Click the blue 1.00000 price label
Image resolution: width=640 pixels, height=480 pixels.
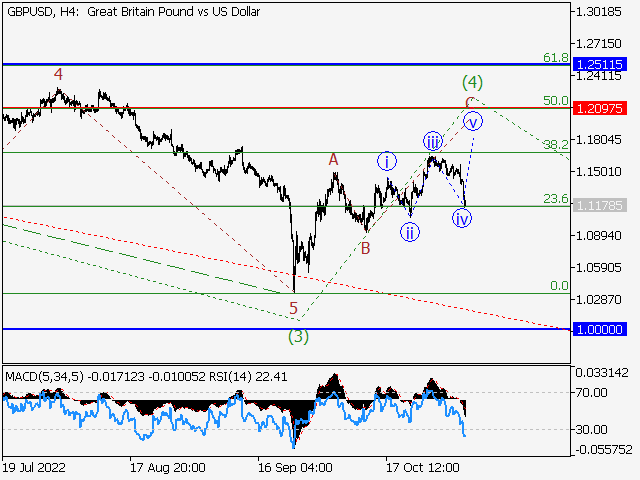point(600,329)
